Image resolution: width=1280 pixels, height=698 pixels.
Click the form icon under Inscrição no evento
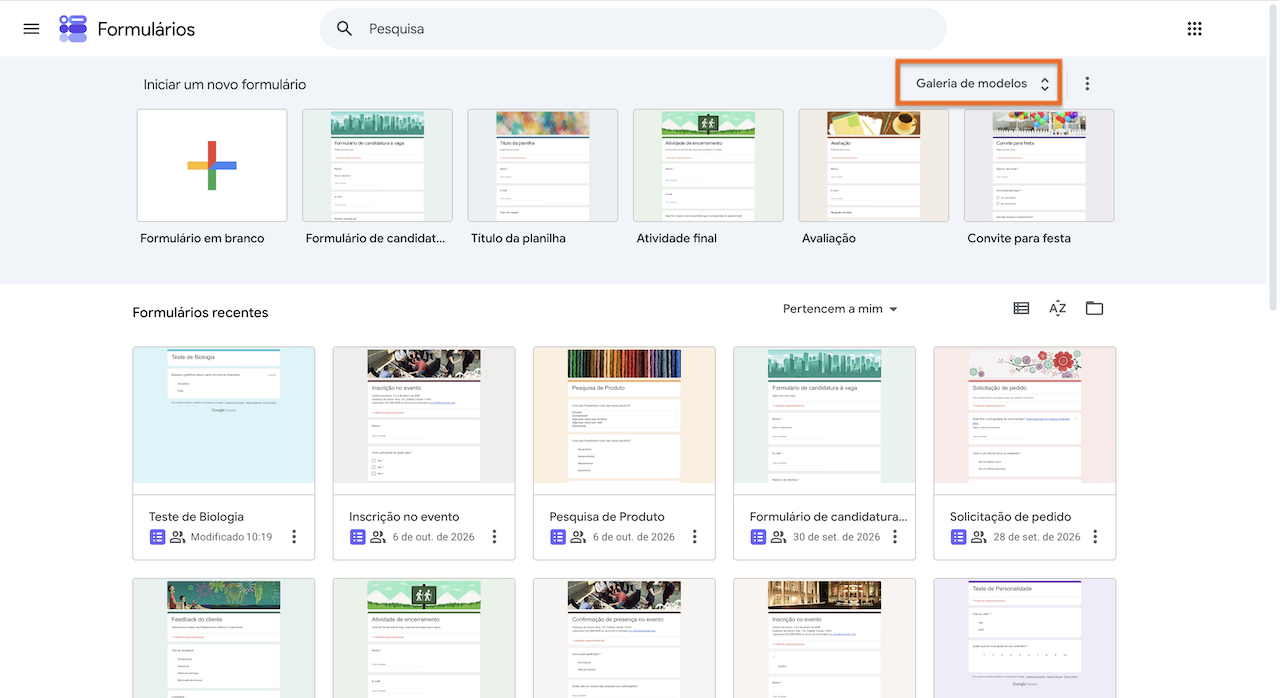[358, 537]
